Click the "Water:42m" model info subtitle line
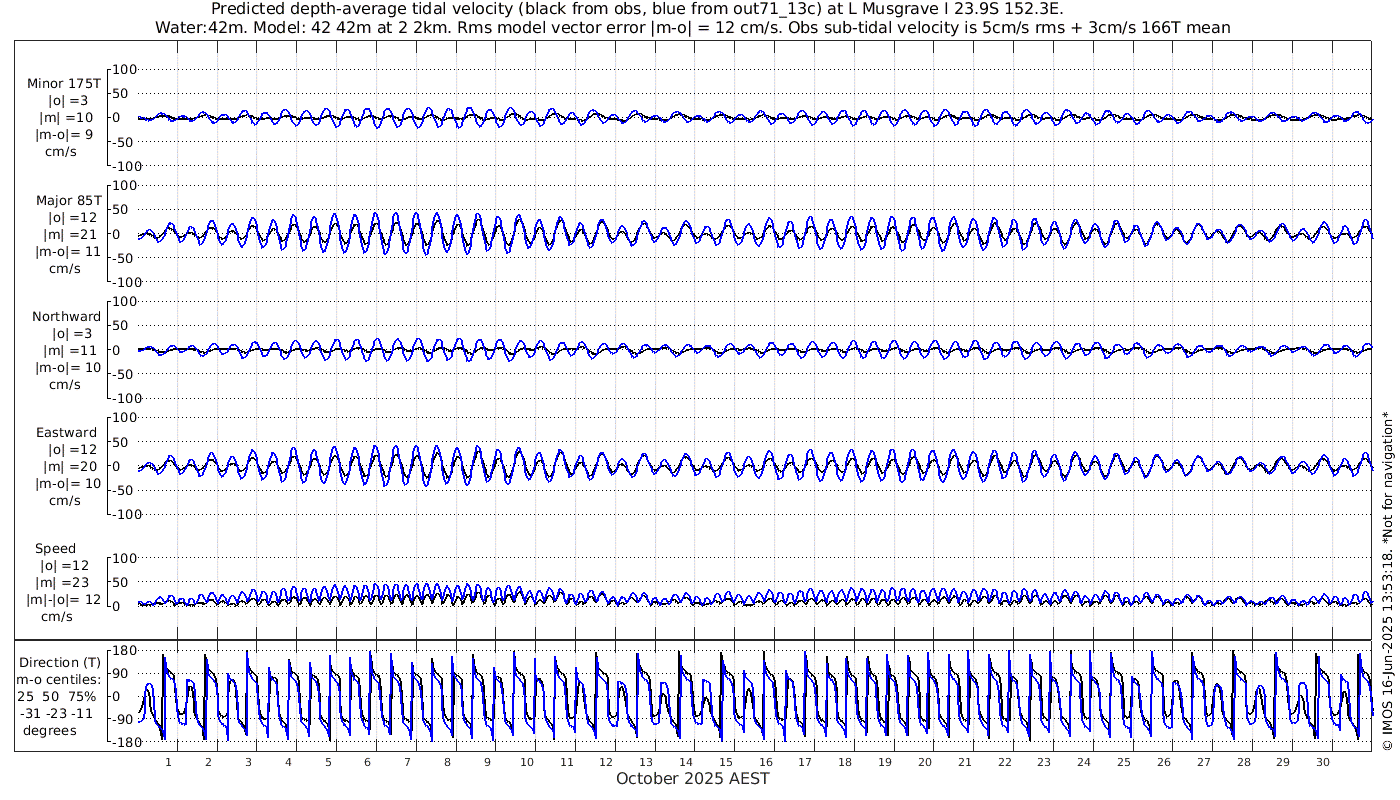This screenshot has width=1400, height=800. click(692, 27)
